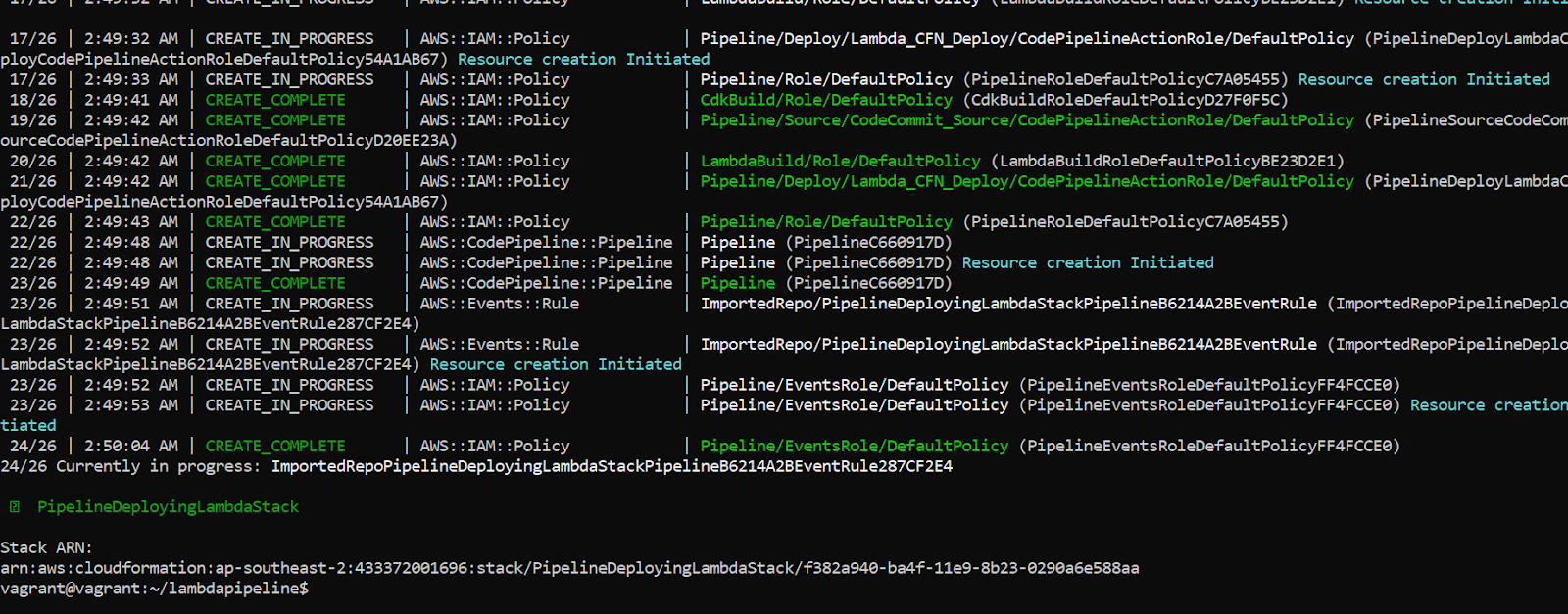Click white Pipeline/Role/DefaultPolicy in the 2:49:33 AM row
The width and height of the screenshot is (1568, 614).
(x=826, y=79)
